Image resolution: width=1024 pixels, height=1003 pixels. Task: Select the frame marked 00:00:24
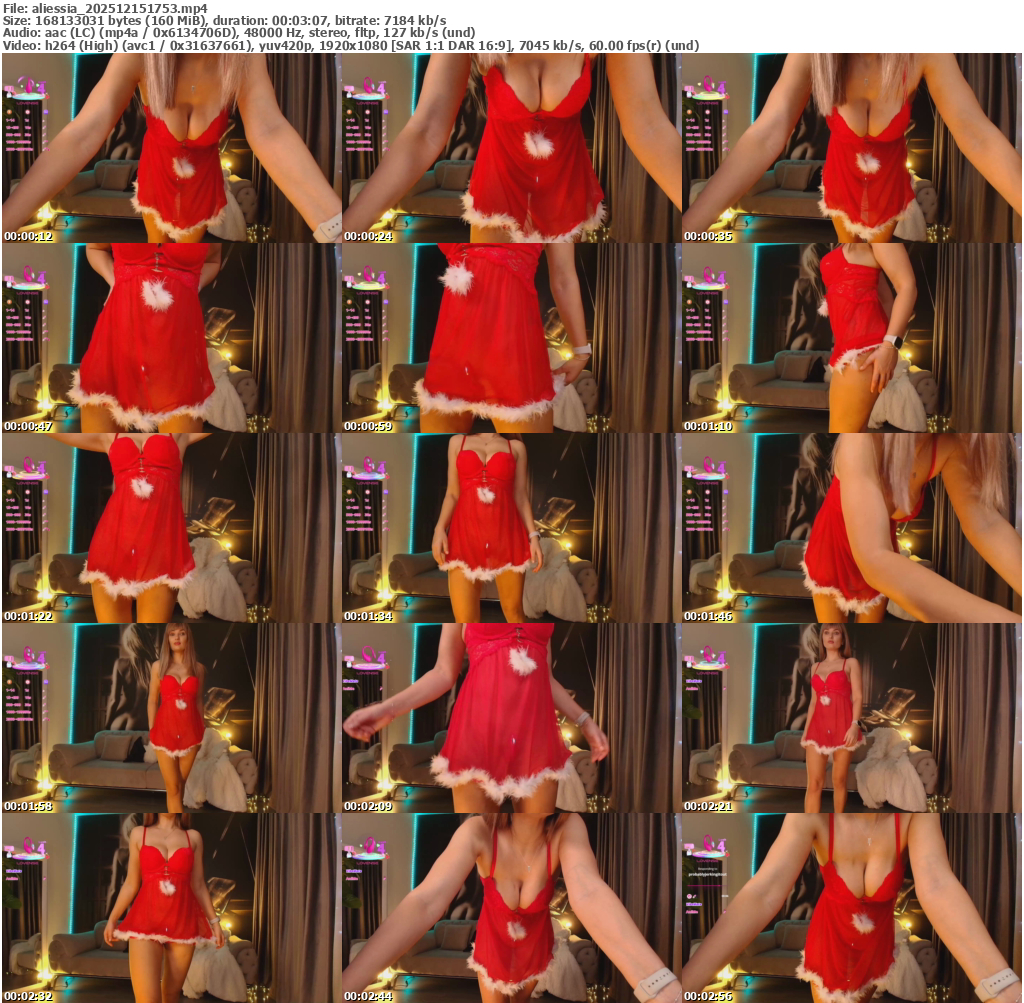click(x=511, y=148)
